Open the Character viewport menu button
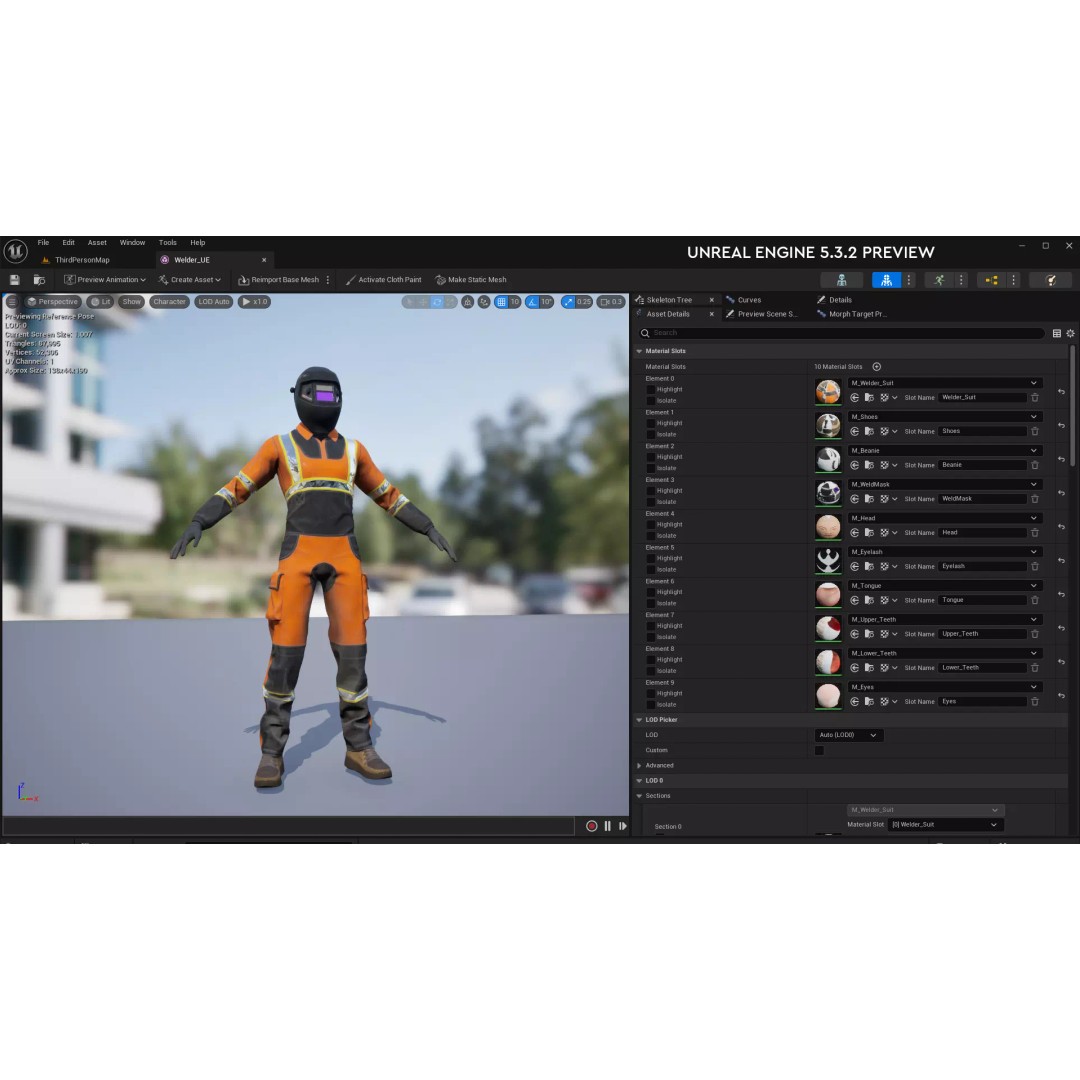1080x1080 pixels. tap(169, 302)
